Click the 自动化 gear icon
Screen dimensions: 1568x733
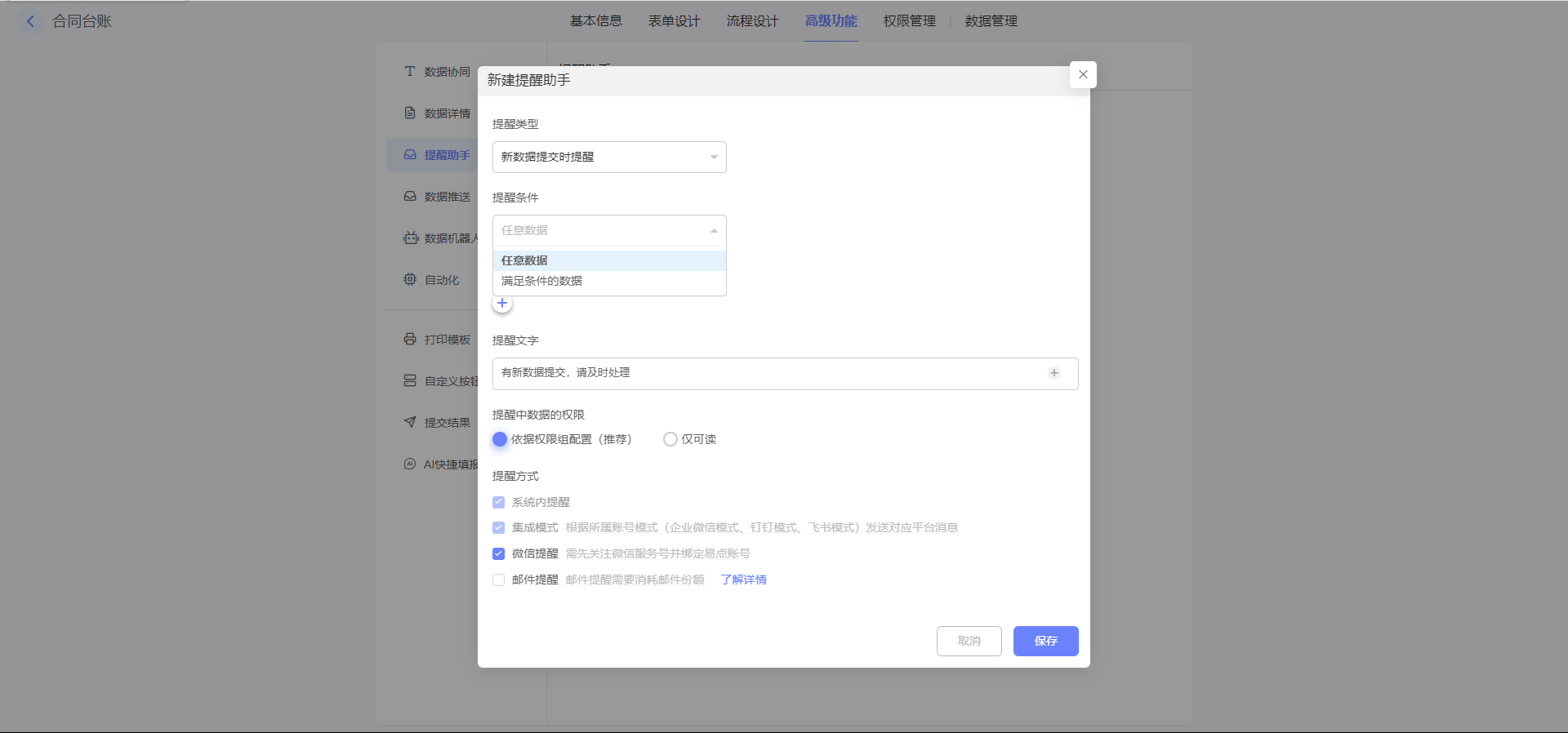pos(410,279)
